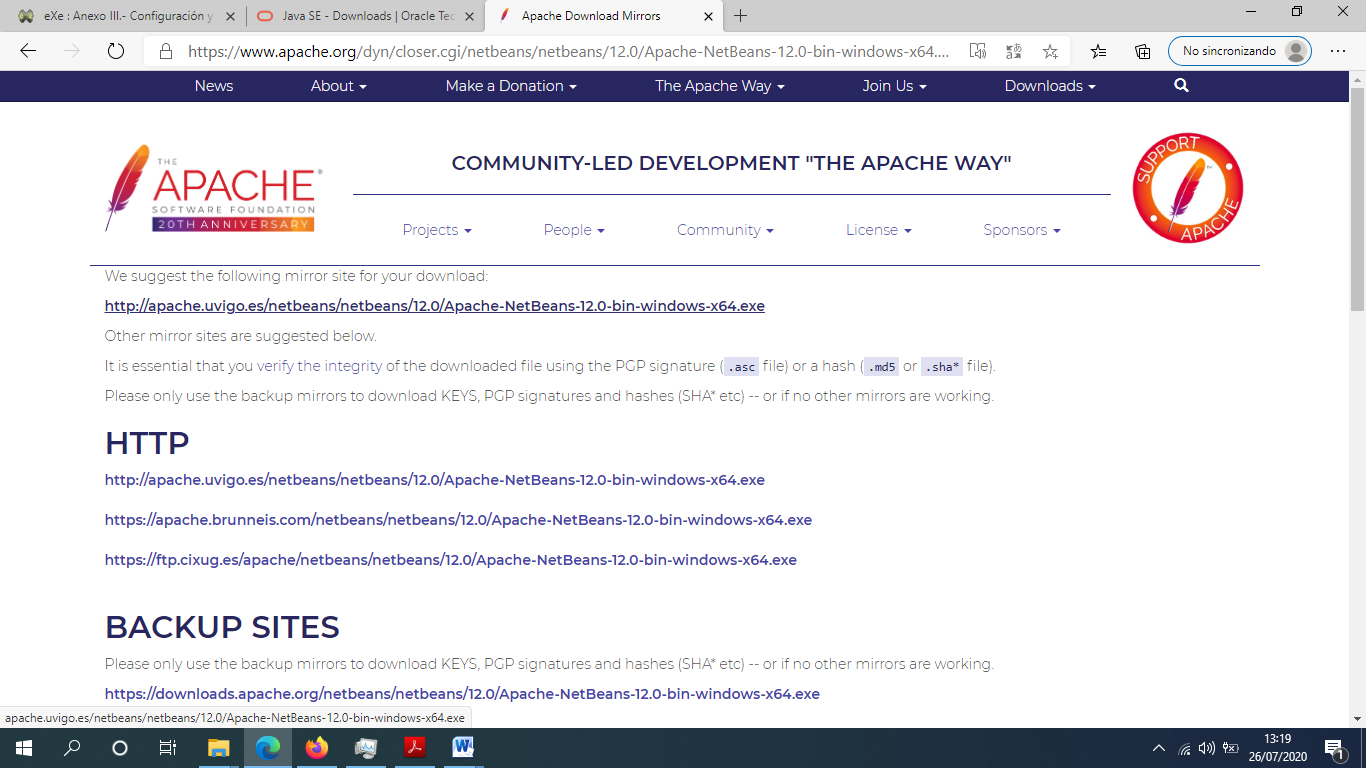Click the ftp.cixug.es mirror link
The image size is (1366, 768).
pos(451,560)
